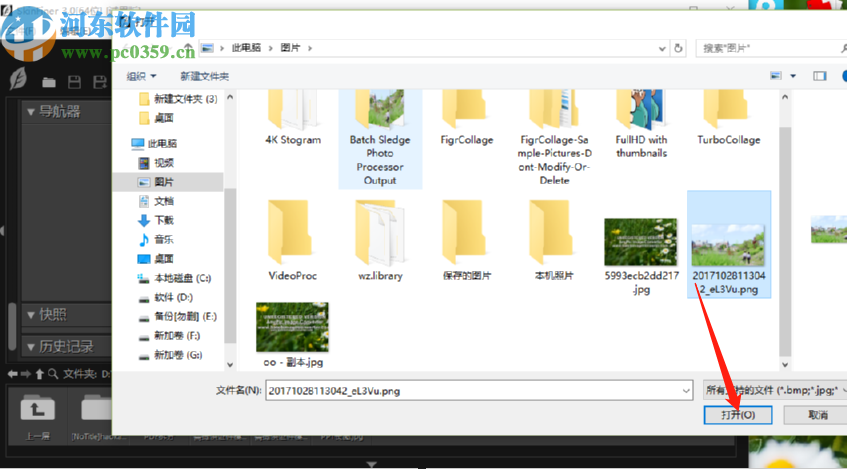Click the search magnifier in the app file browser
The height and width of the screenshot is (469, 847).
pyautogui.click(x=52, y=373)
